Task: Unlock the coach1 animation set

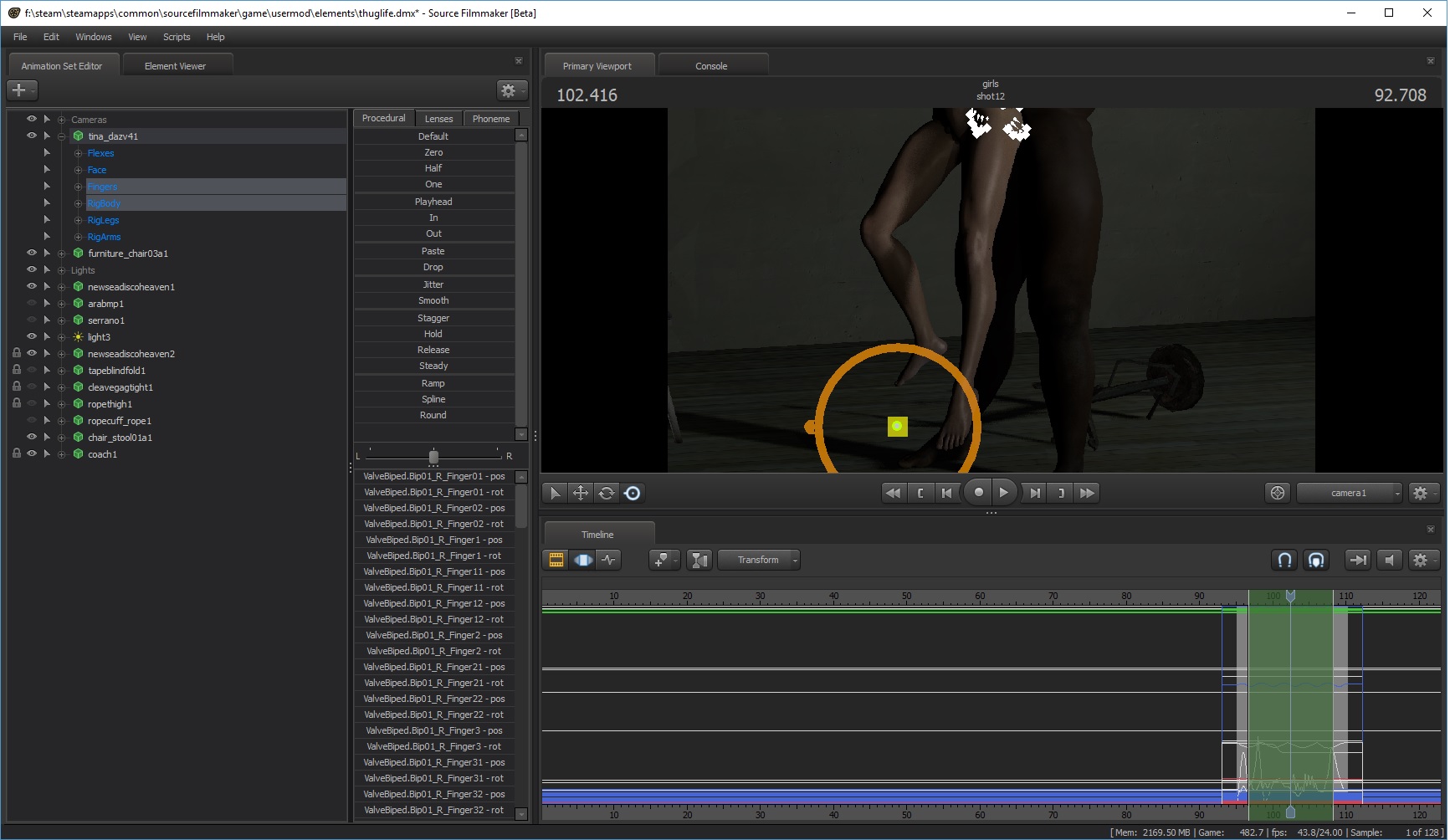Action: (17, 453)
